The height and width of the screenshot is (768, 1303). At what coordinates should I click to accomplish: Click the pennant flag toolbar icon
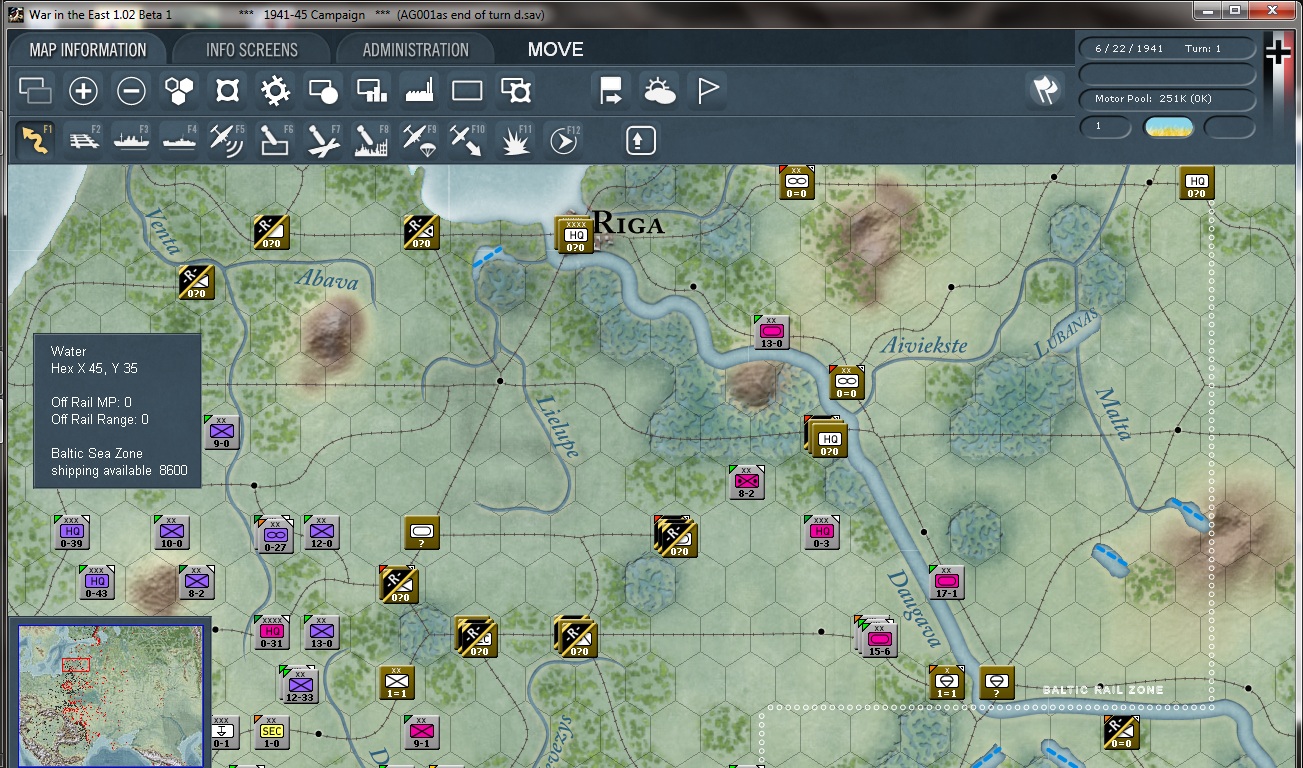708,91
